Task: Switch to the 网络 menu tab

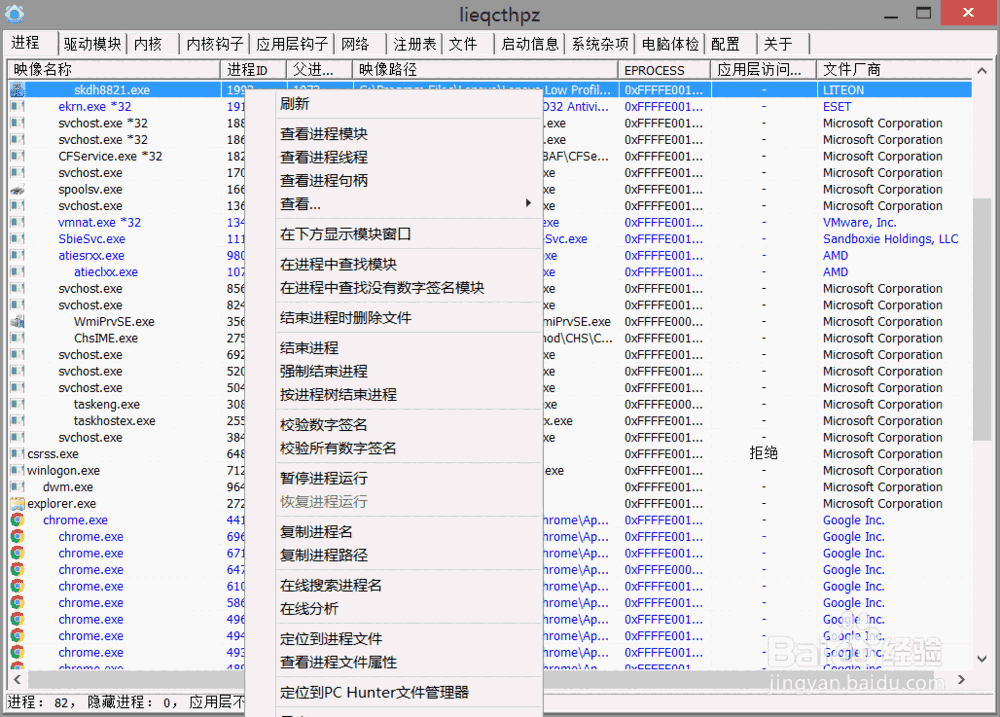Action: pos(356,44)
